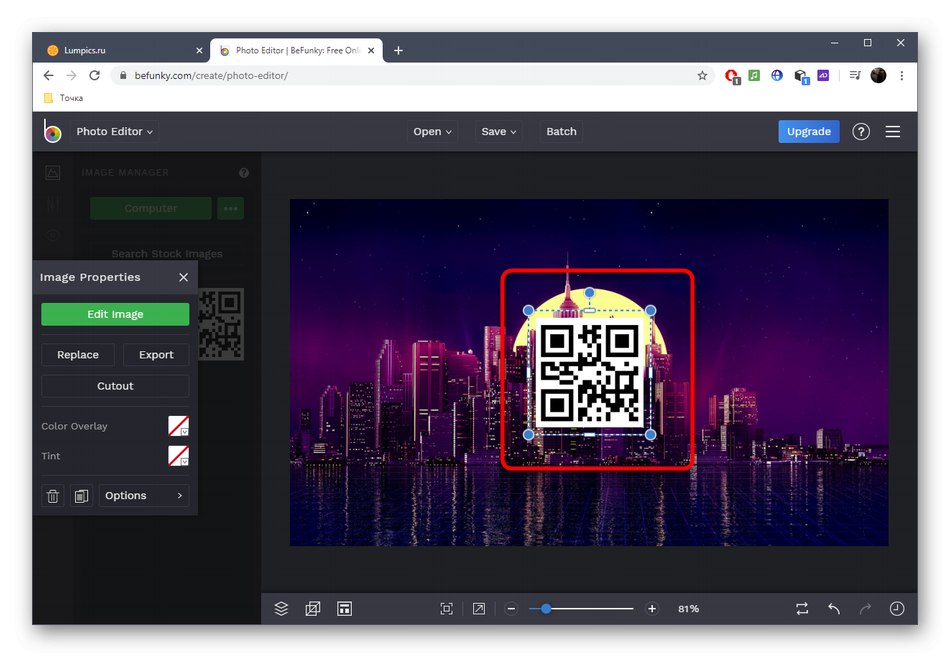950x657 pixels.
Task: Click the bottom-right resize handle of QR code
Action: (651, 435)
